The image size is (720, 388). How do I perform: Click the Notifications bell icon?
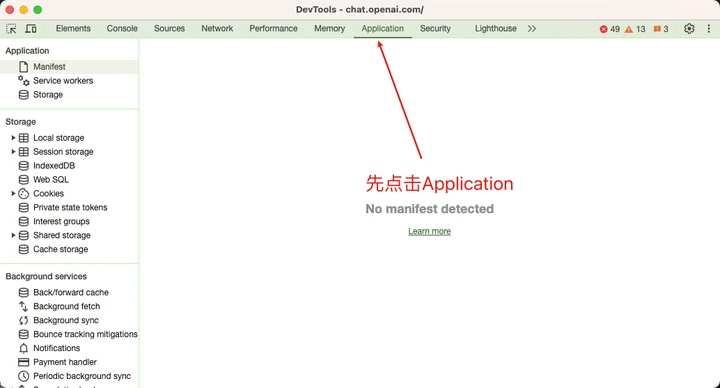(23, 348)
